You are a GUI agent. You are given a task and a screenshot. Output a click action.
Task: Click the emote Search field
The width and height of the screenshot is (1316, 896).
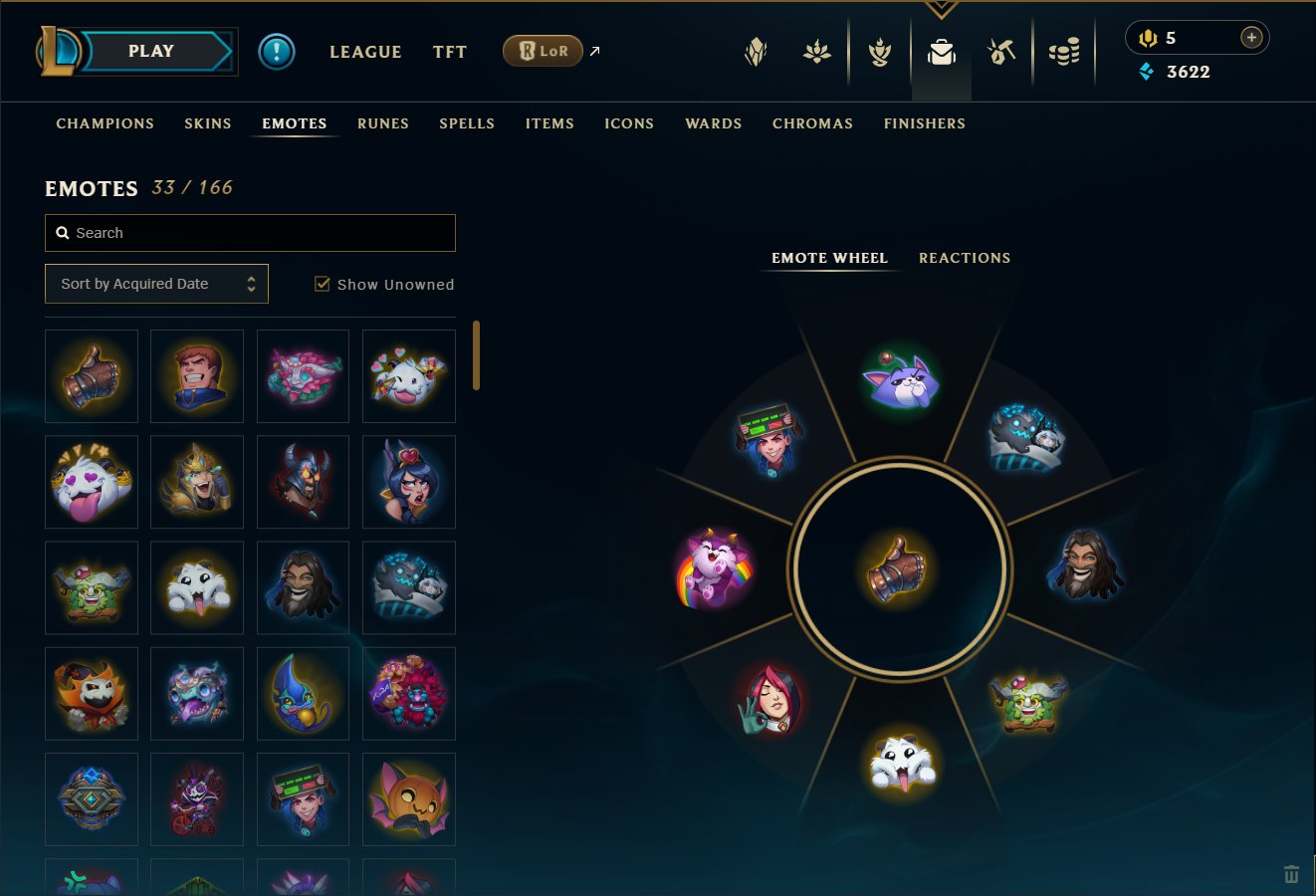point(250,233)
